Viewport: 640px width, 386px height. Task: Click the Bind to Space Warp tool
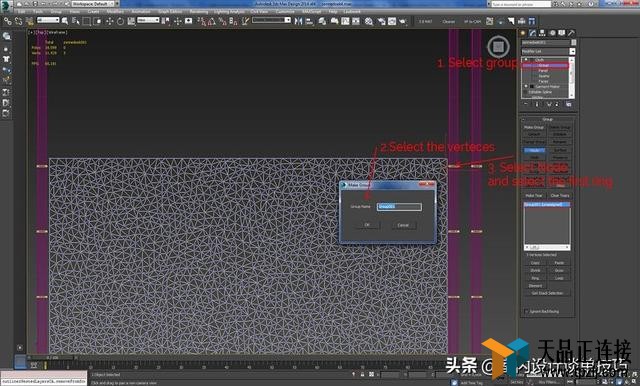(29, 21)
